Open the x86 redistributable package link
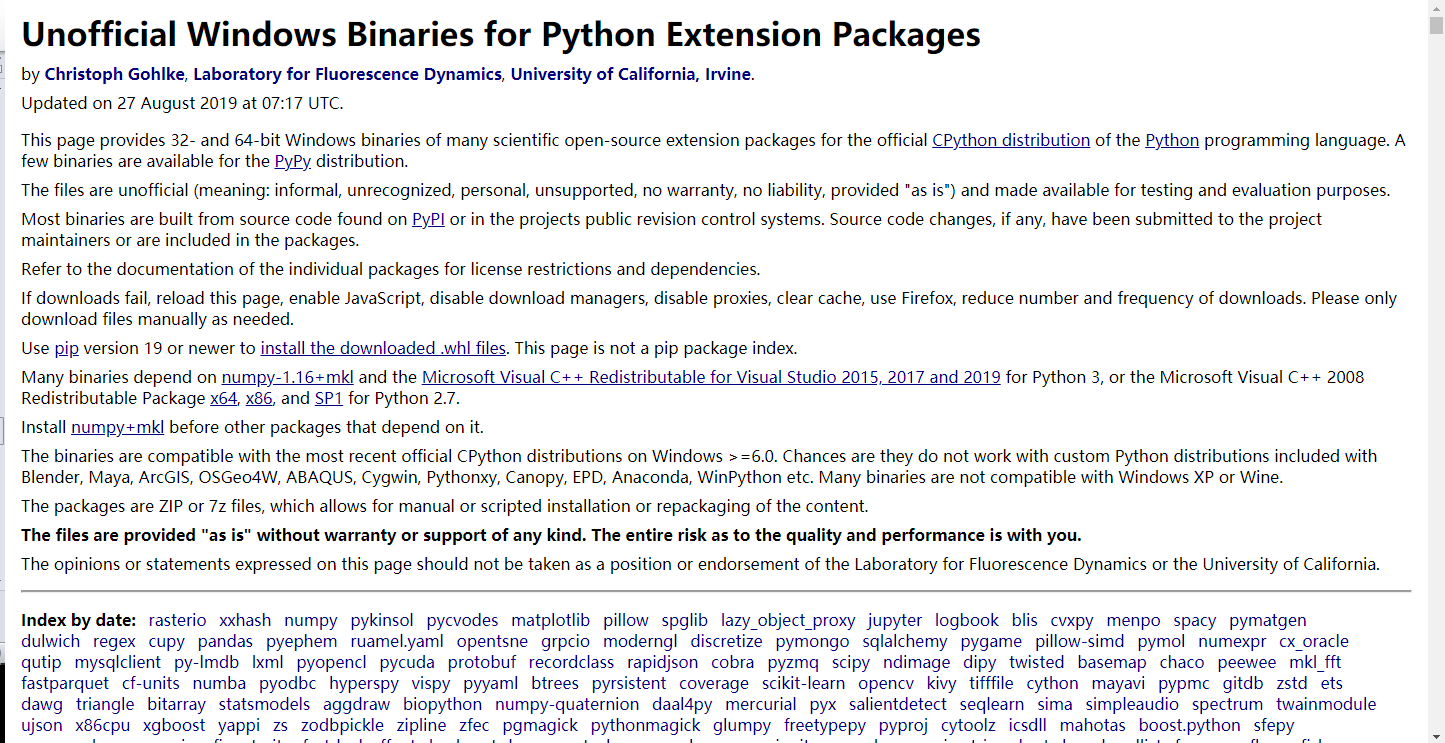 pos(259,398)
